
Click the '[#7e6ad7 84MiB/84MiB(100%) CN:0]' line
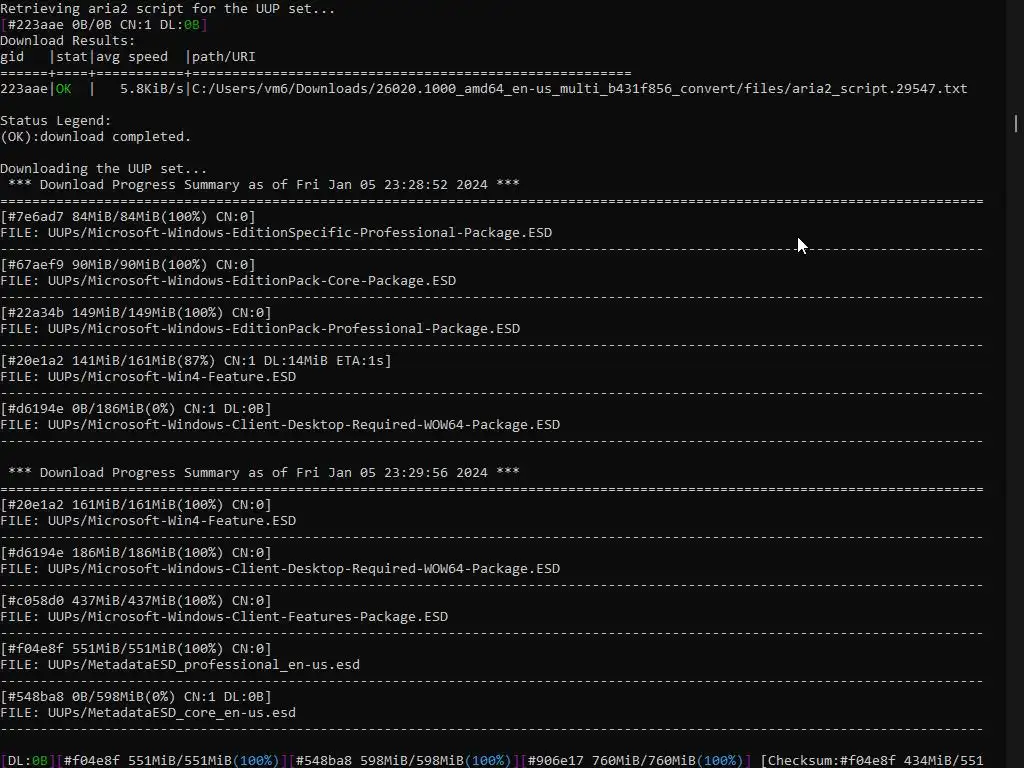pyautogui.click(x=128, y=217)
